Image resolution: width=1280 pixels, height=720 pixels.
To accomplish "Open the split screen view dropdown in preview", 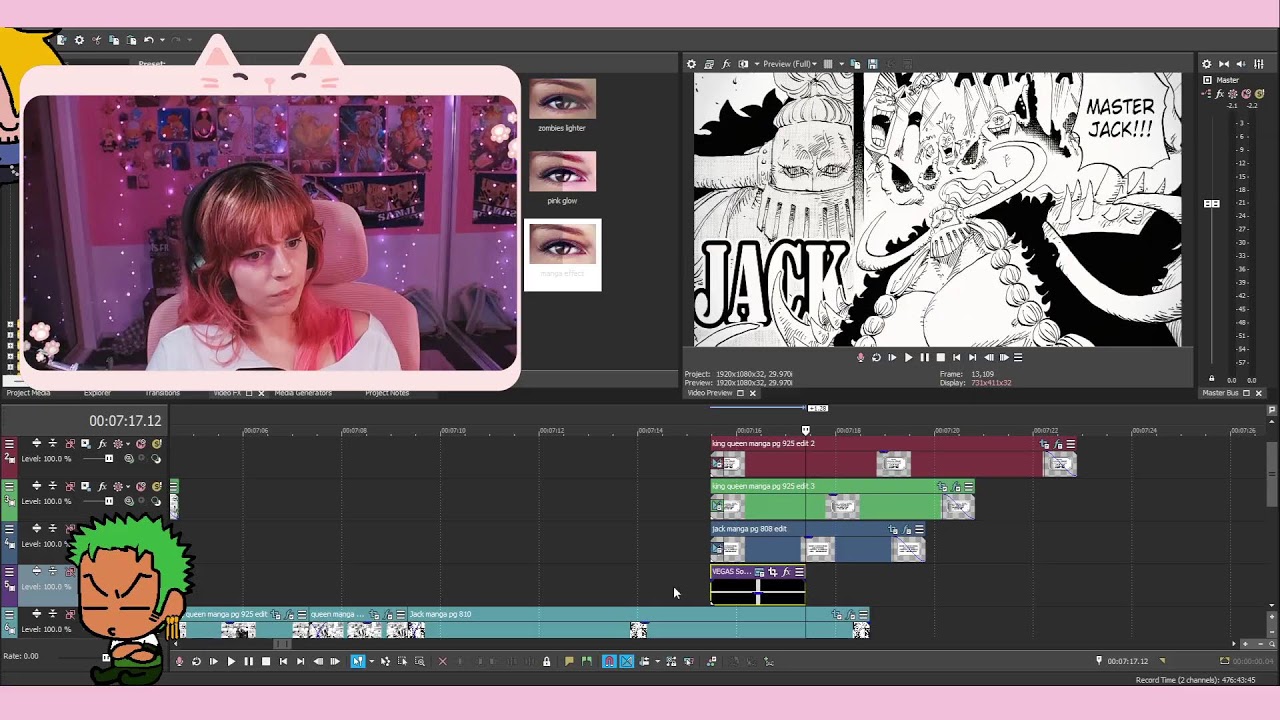I will pyautogui.click(x=757, y=64).
